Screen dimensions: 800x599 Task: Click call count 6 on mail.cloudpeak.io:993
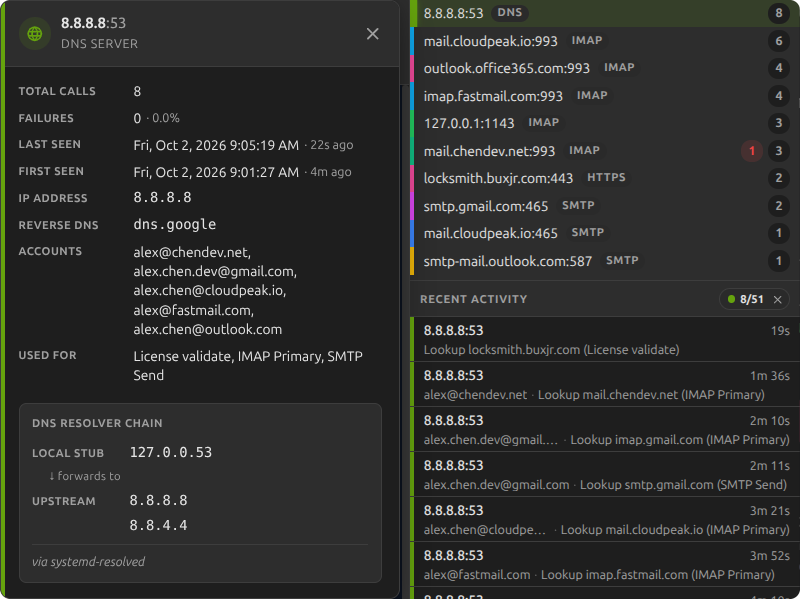coord(779,41)
